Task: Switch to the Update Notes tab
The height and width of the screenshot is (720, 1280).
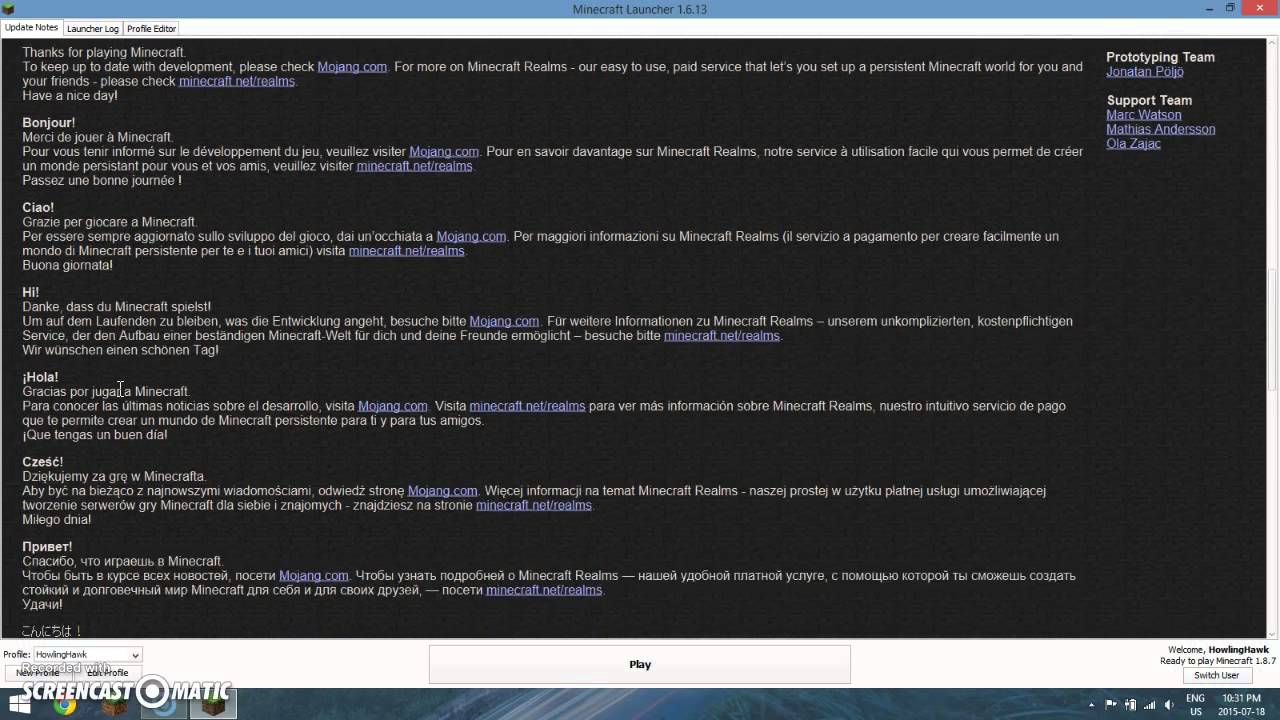Action: (x=32, y=27)
